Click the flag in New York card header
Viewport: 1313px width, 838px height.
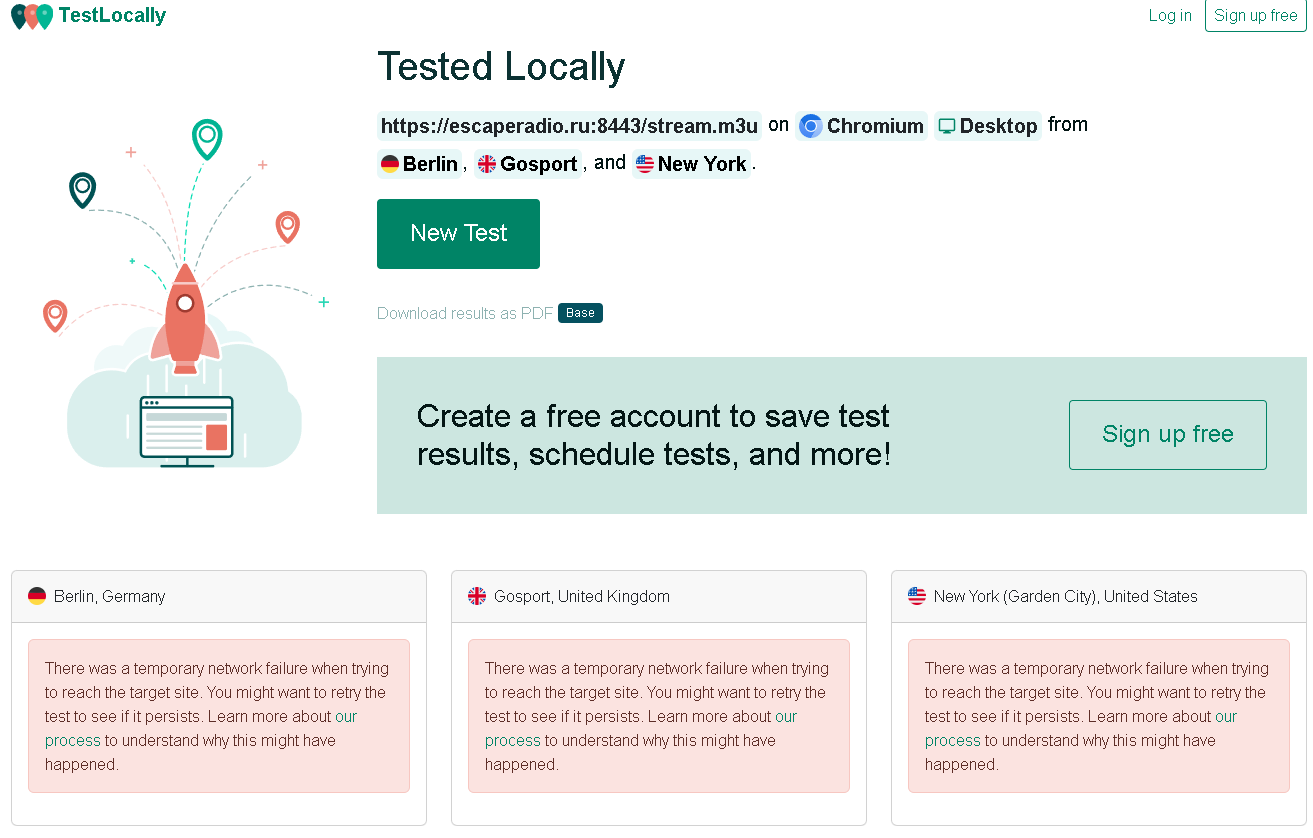pos(917,596)
